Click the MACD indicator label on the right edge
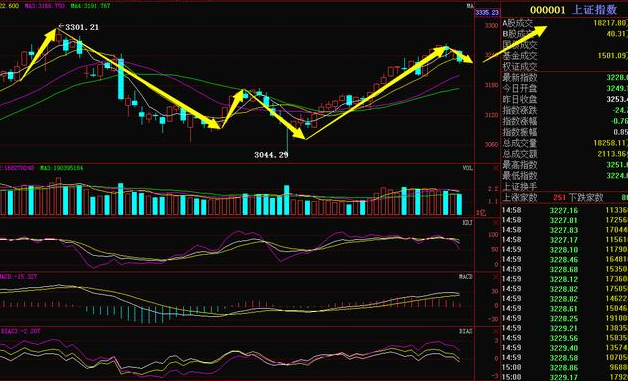 coord(467,277)
